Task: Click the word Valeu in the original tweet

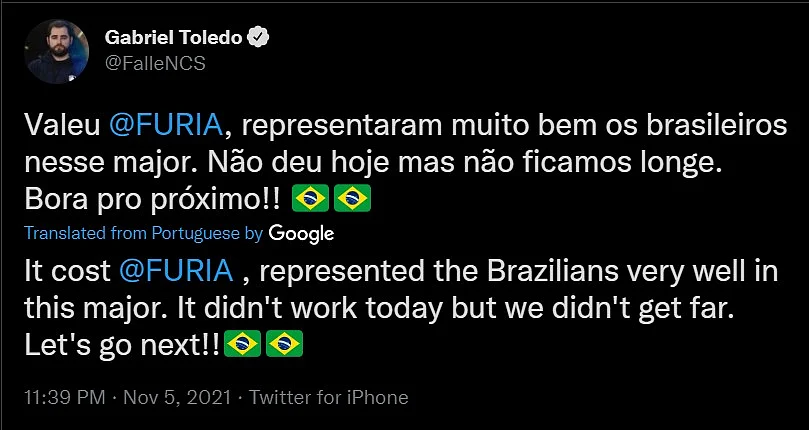Action: [62, 127]
